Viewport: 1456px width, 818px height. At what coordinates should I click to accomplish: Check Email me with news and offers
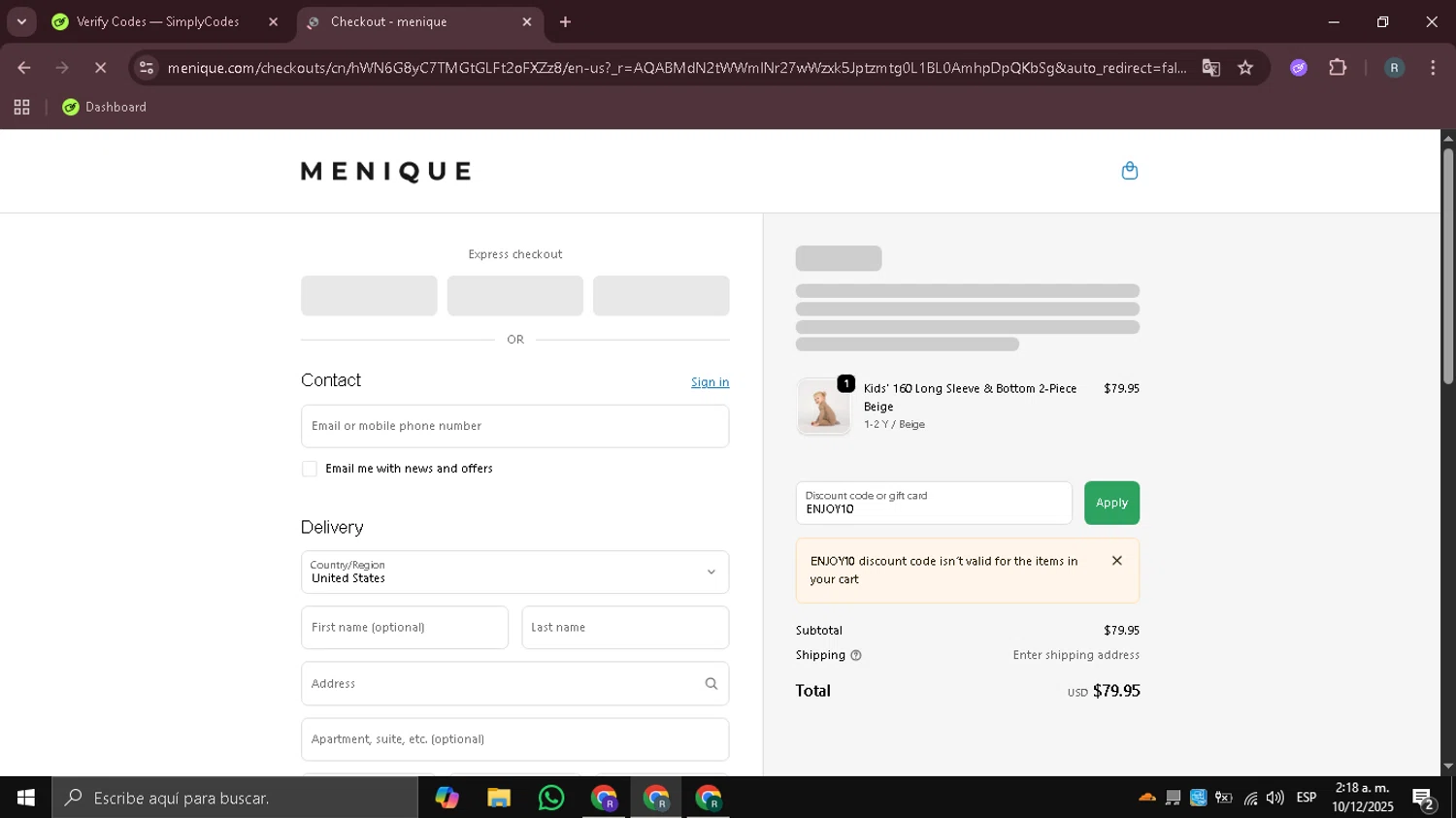pos(310,469)
